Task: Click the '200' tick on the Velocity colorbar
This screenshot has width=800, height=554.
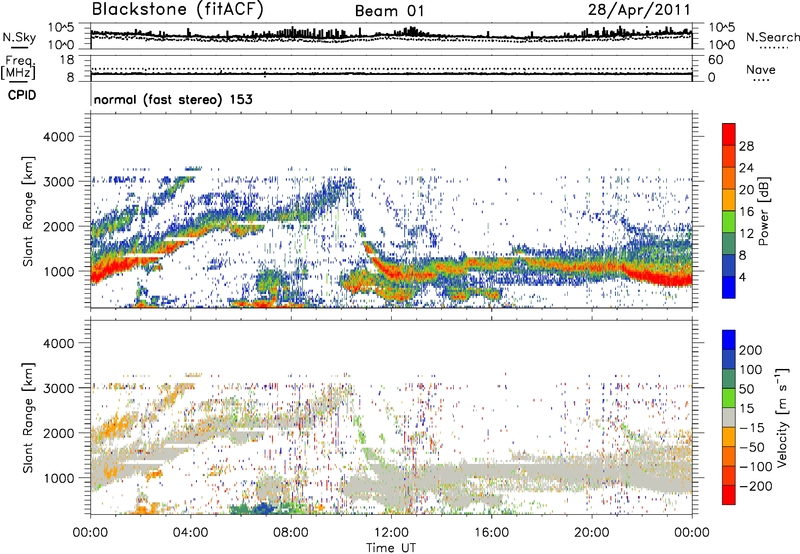Action: point(750,350)
